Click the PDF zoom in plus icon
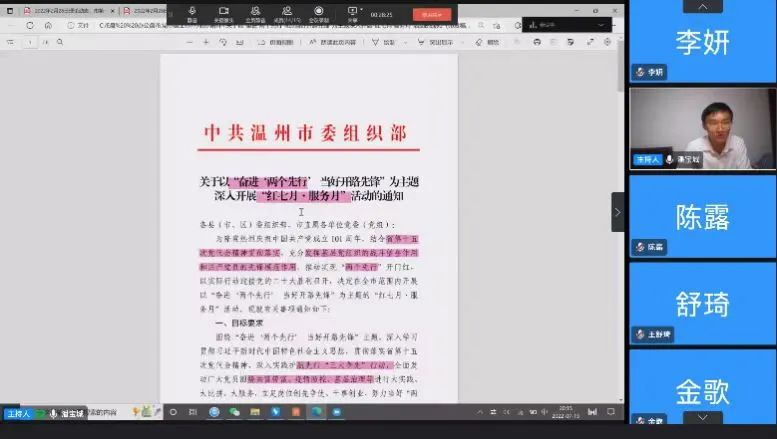777x439 pixels. 205,42
